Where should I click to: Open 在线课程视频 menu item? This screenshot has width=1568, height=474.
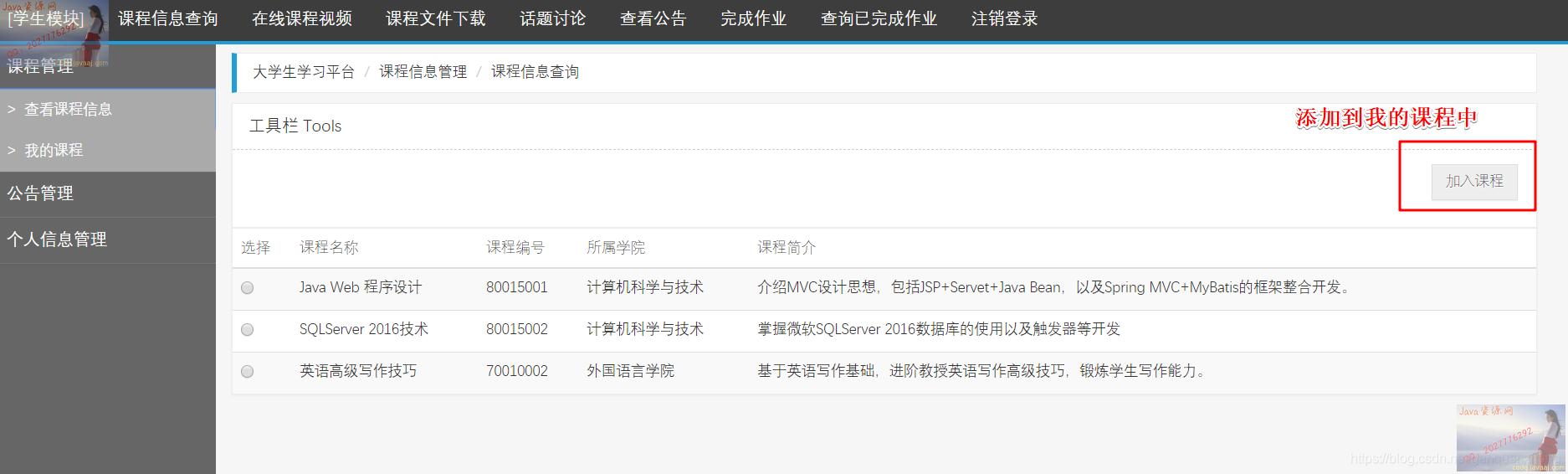(x=301, y=18)
